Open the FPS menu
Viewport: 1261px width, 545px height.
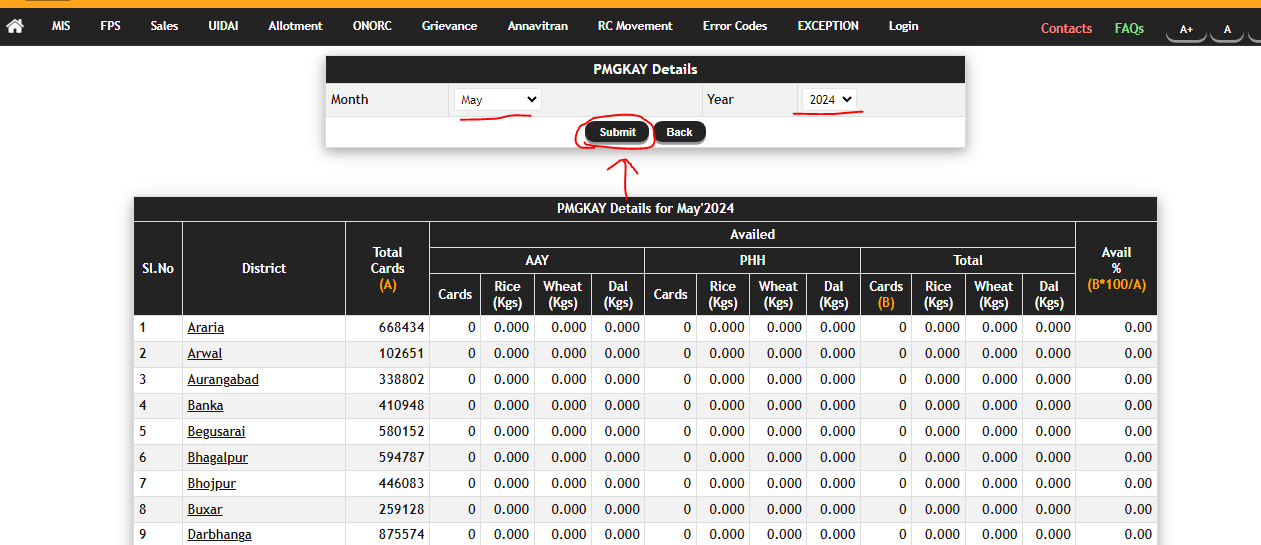pos(110,26)
